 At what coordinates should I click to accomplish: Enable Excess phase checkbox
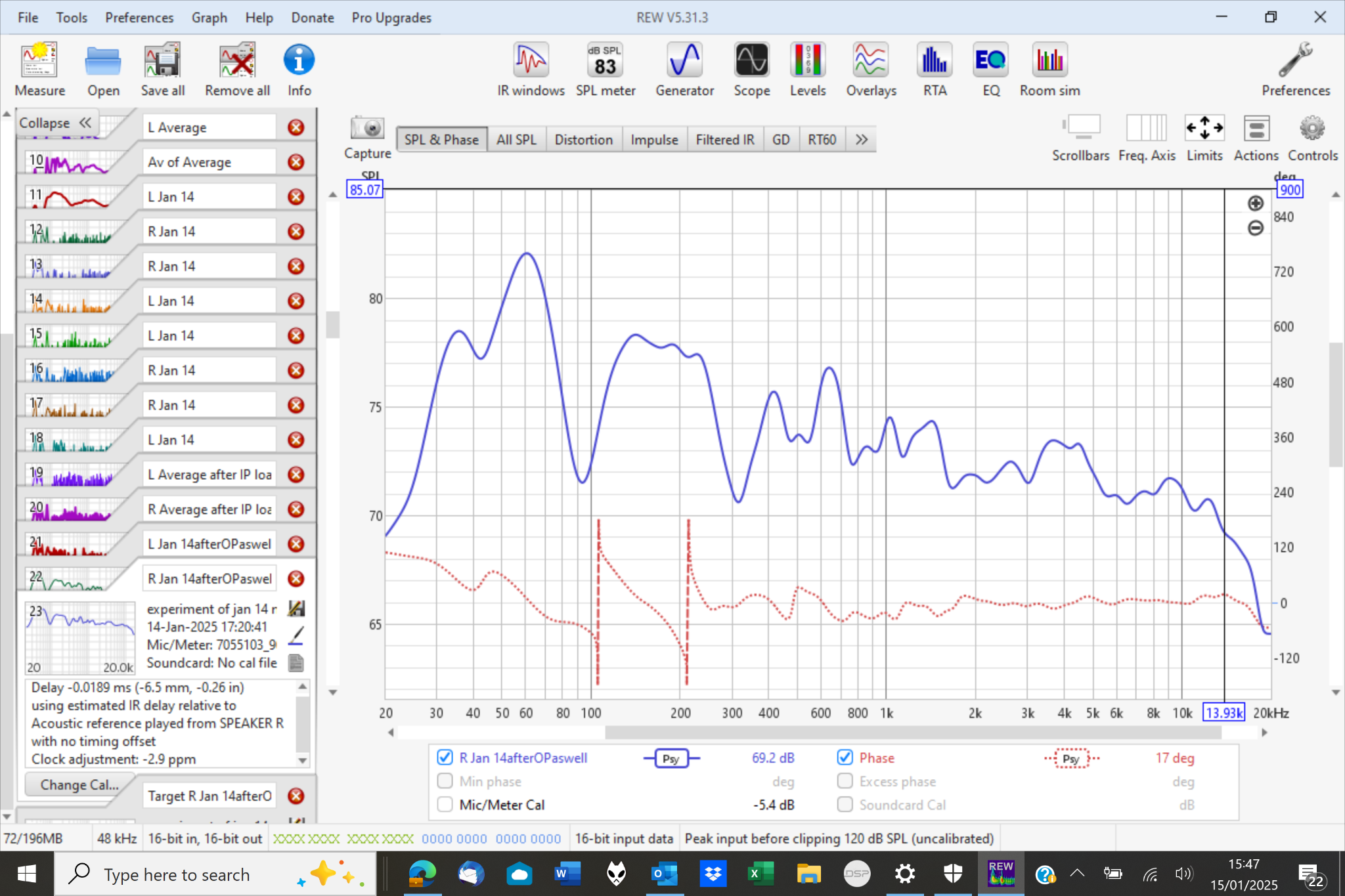[845, 781]
